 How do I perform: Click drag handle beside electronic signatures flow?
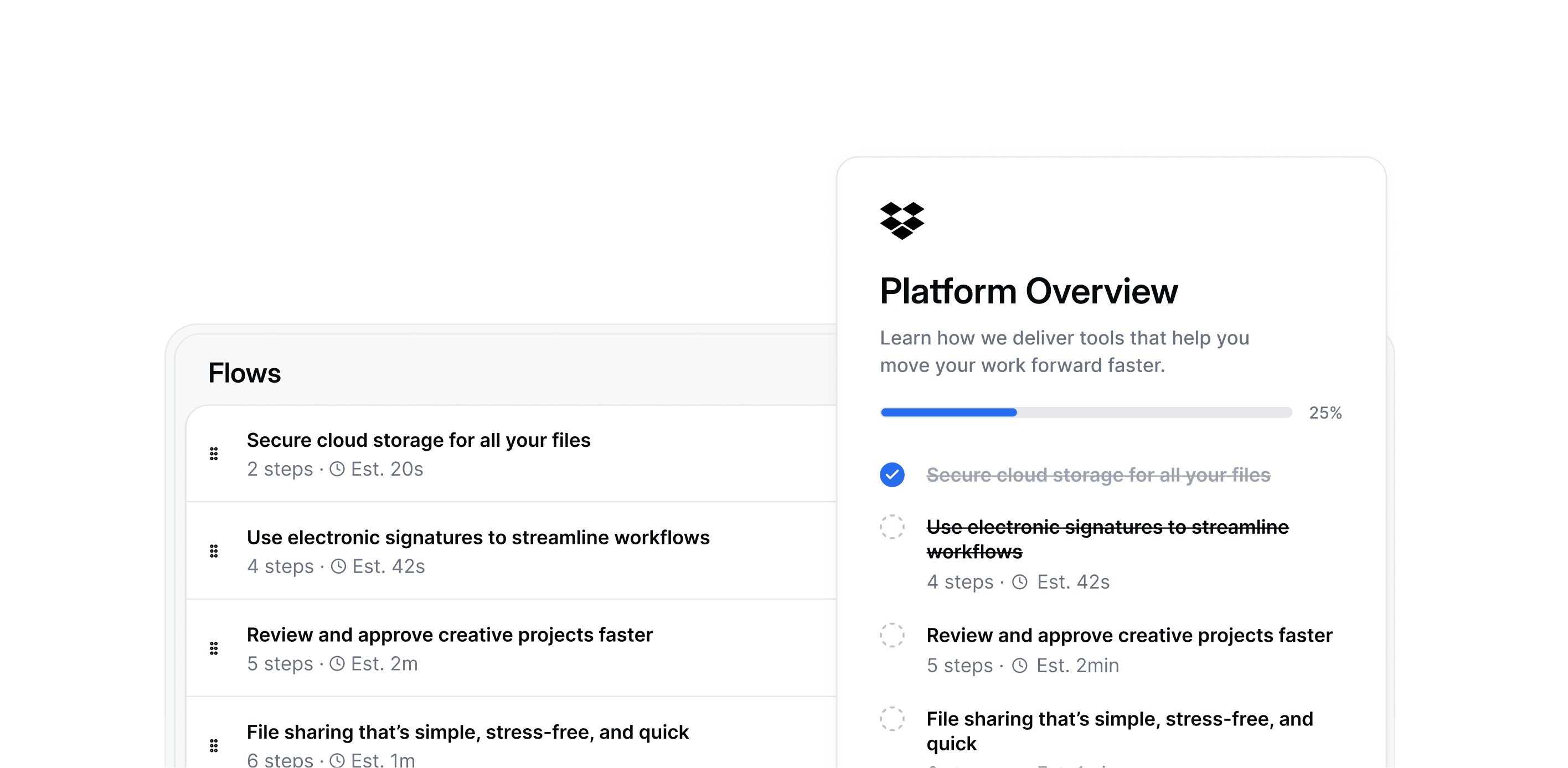pyautogui.click(x=214, y=551)
